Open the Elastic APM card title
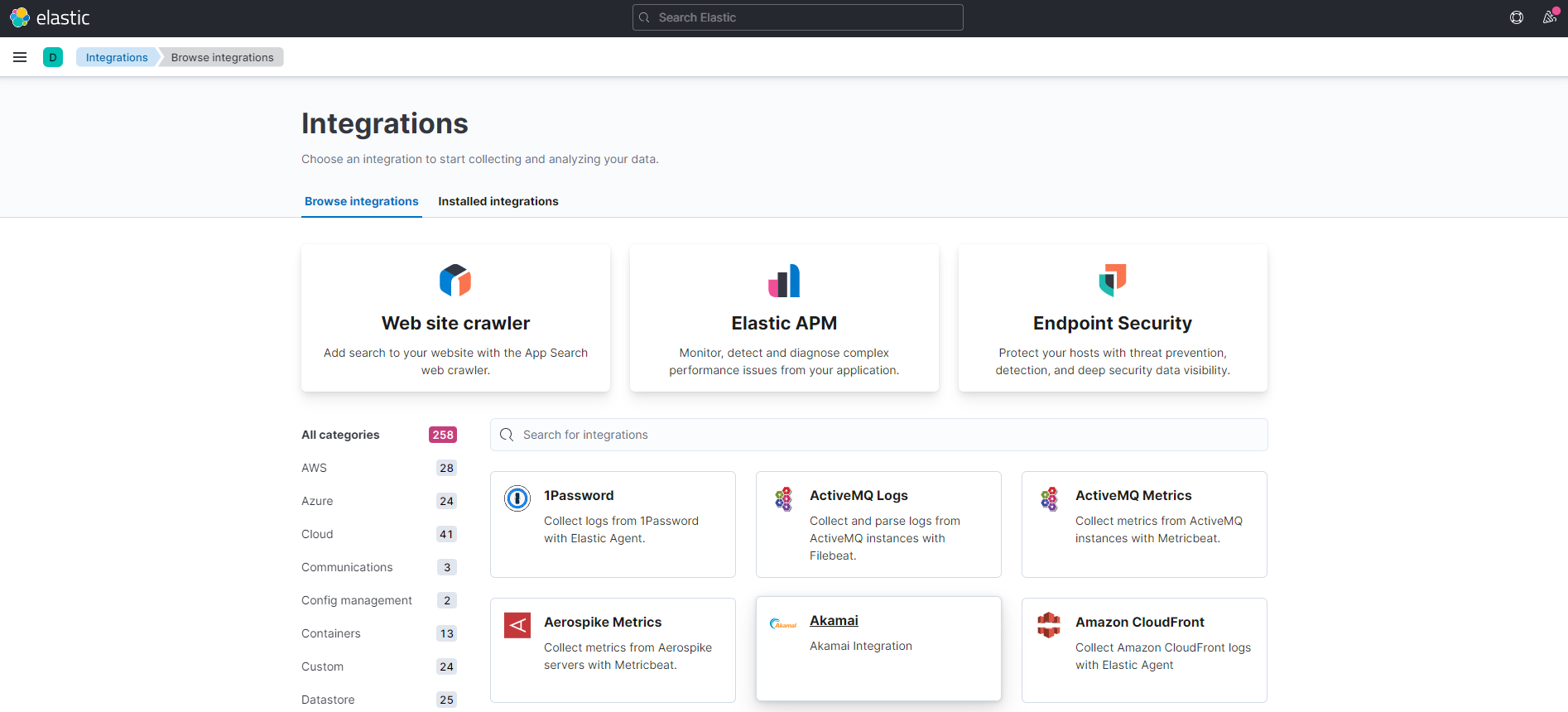This screenshot has width=1568, height=712. [784, 323]
